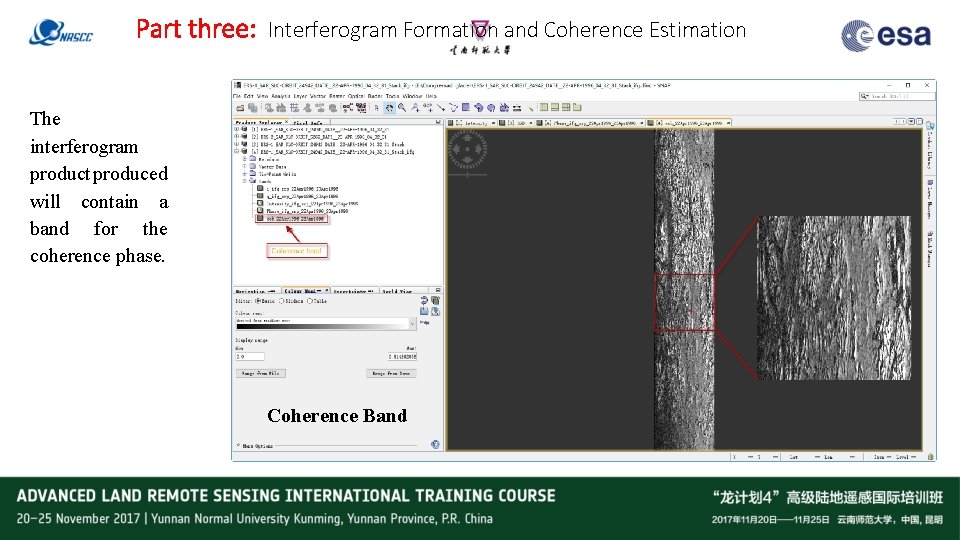
Task: Minimize the Product Explorer panel
Action: click(438, 122)
